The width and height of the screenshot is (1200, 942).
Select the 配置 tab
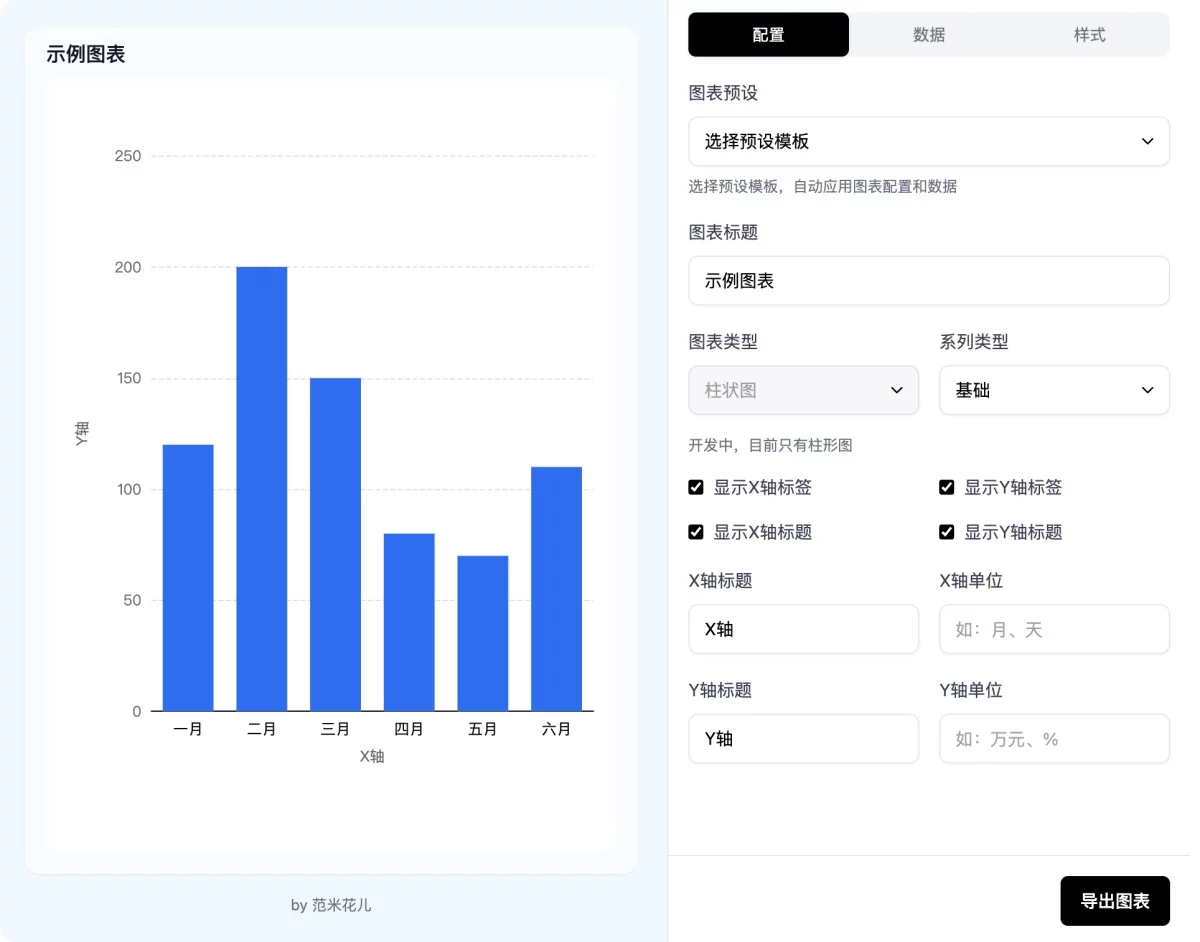click(768, 34)
